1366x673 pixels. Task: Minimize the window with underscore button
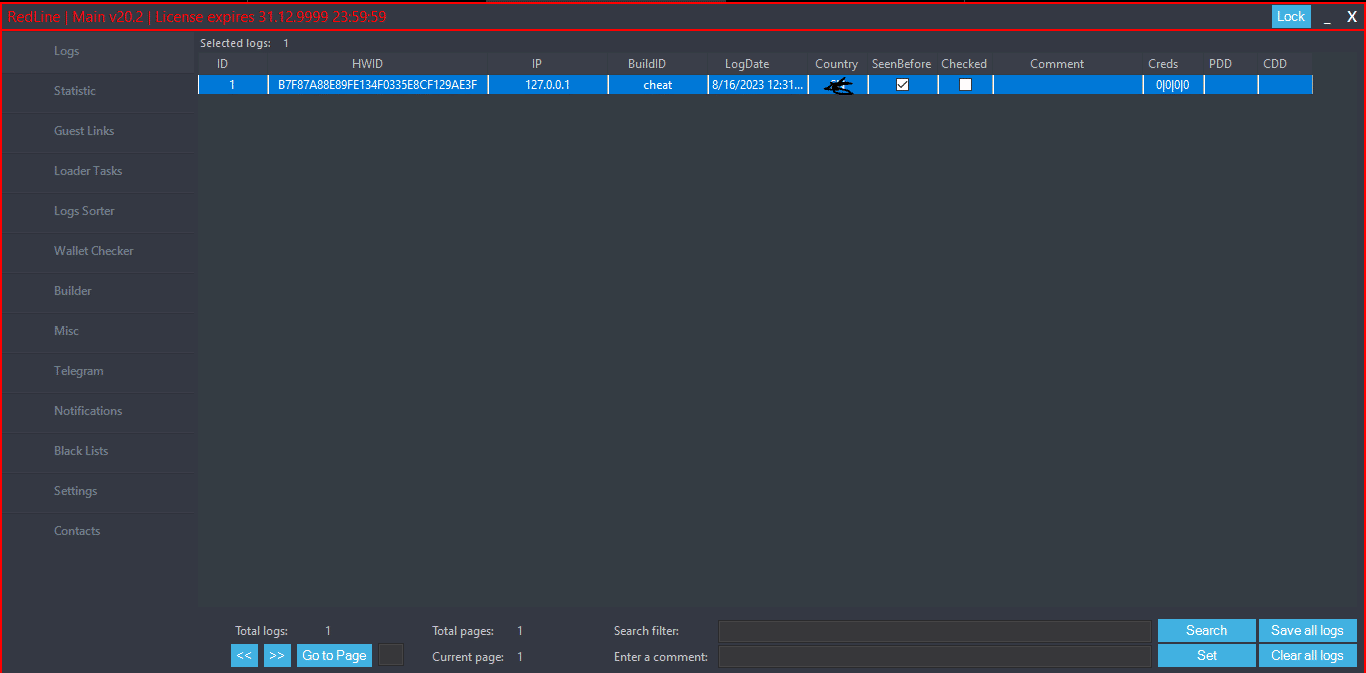tap(1327, 17)
